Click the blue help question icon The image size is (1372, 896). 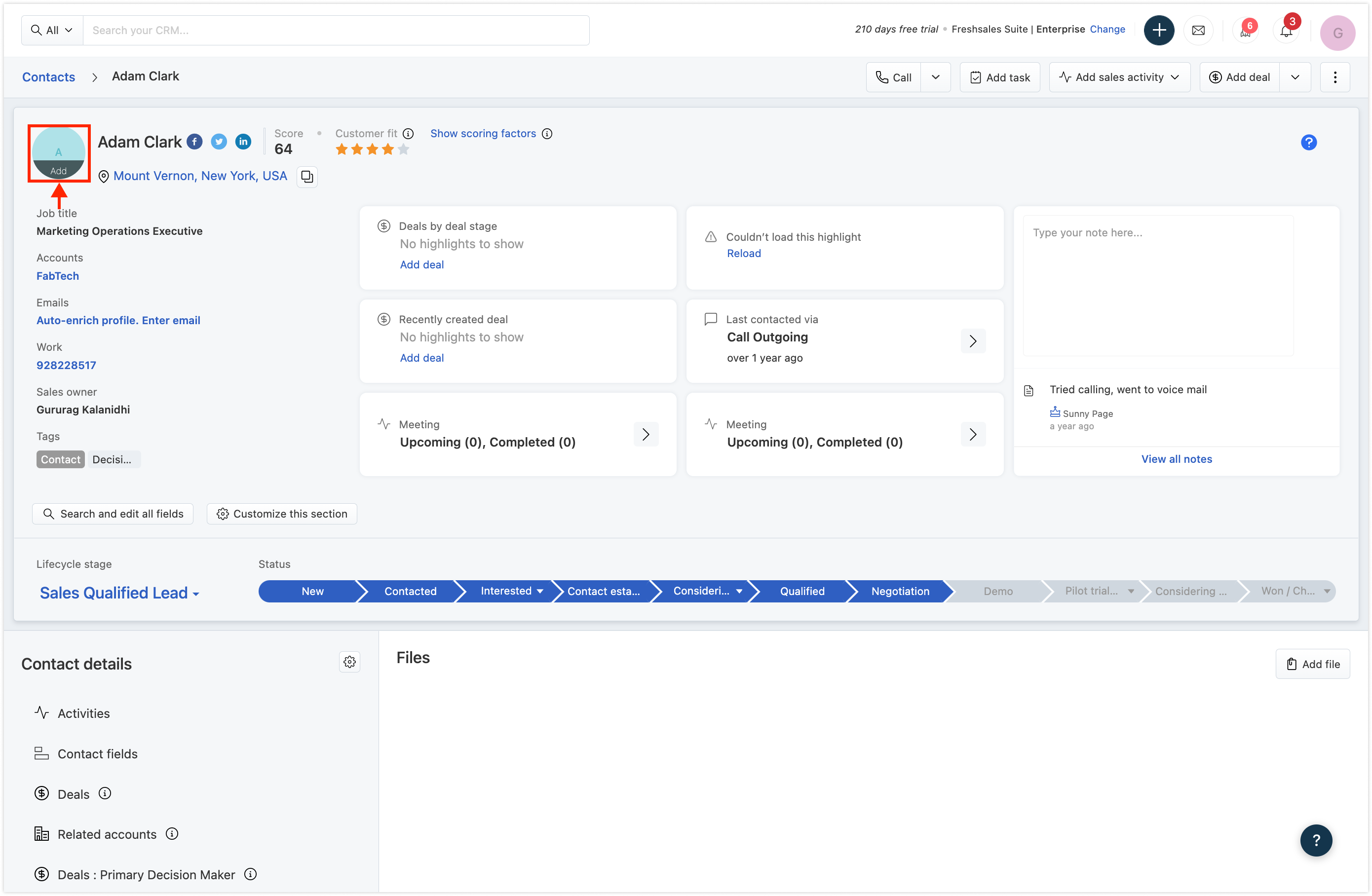coord(1309,142)
